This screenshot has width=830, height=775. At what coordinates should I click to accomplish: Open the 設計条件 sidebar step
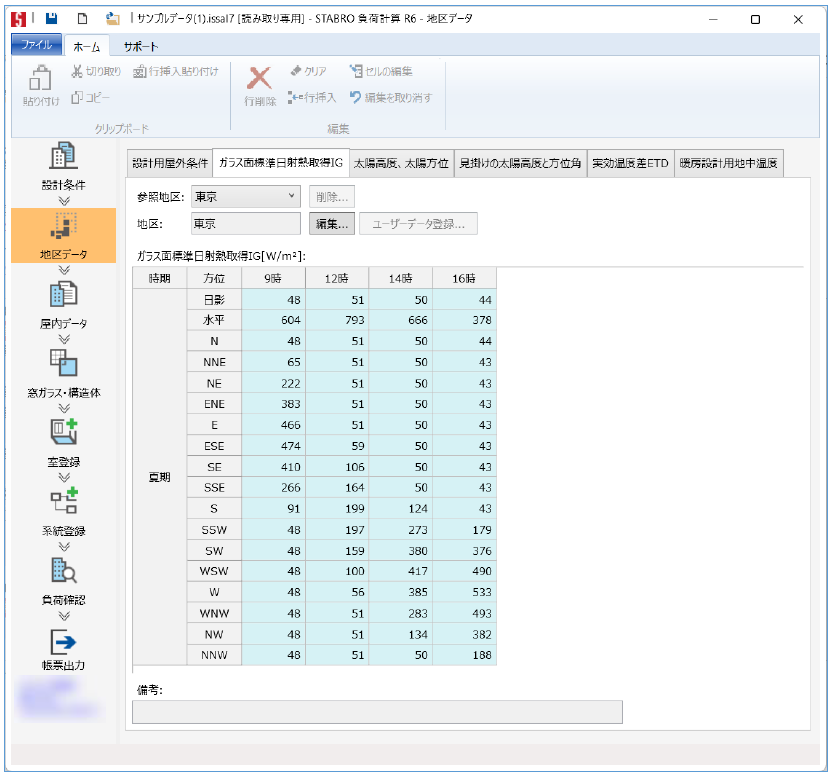pyautogui.click(x=64, y=165)
